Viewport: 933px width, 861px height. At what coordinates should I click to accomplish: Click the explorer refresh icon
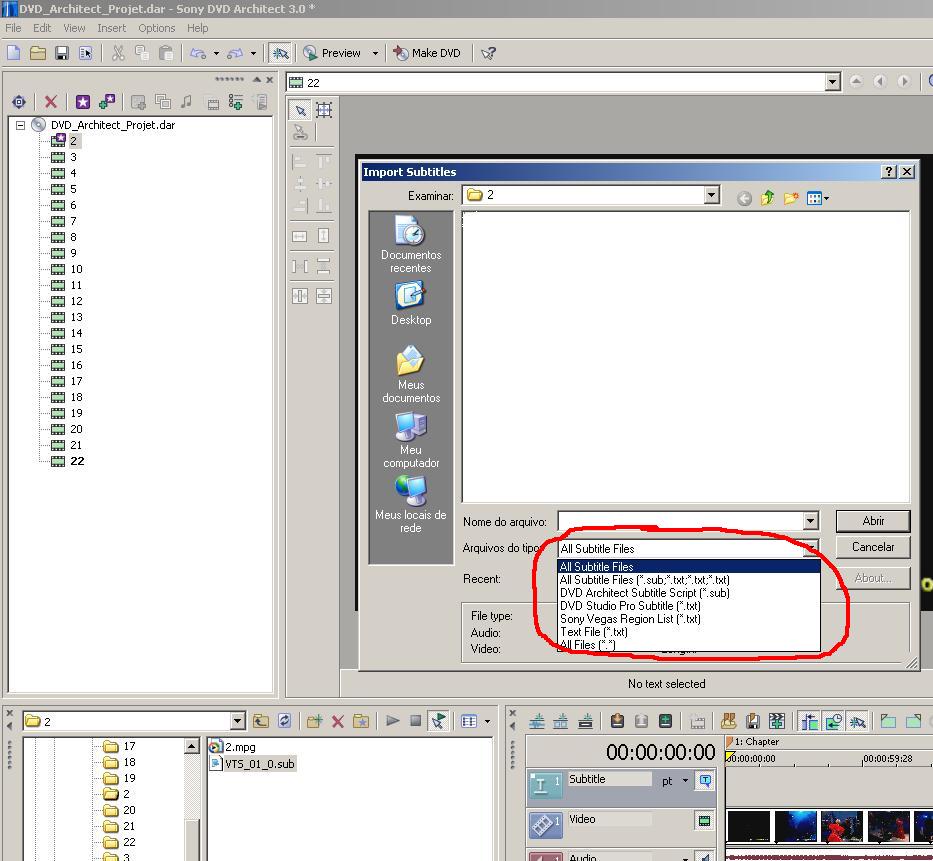[x=284, y=721]
